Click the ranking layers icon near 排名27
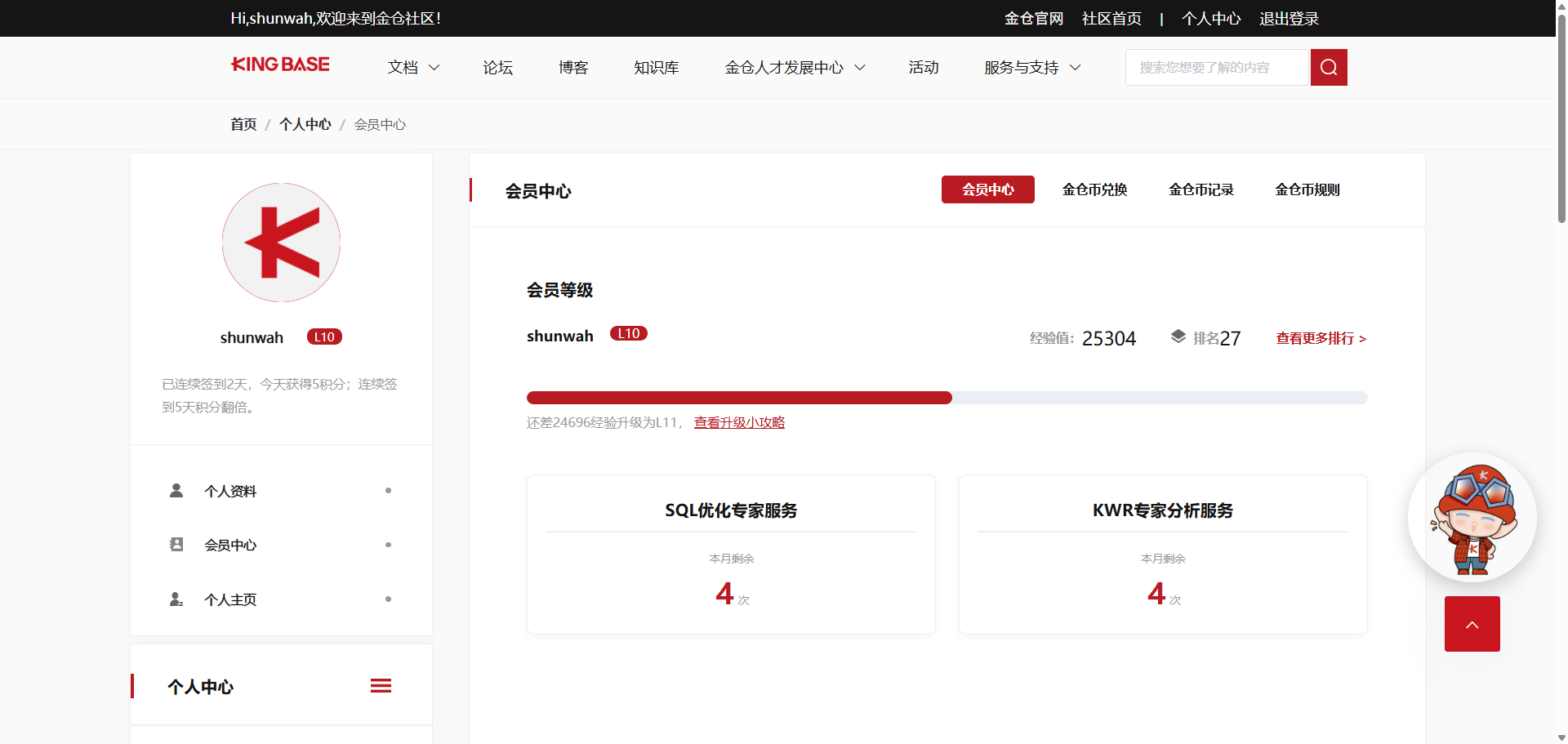This screenshot has height=744, width=1568. tap(1178, 336)
